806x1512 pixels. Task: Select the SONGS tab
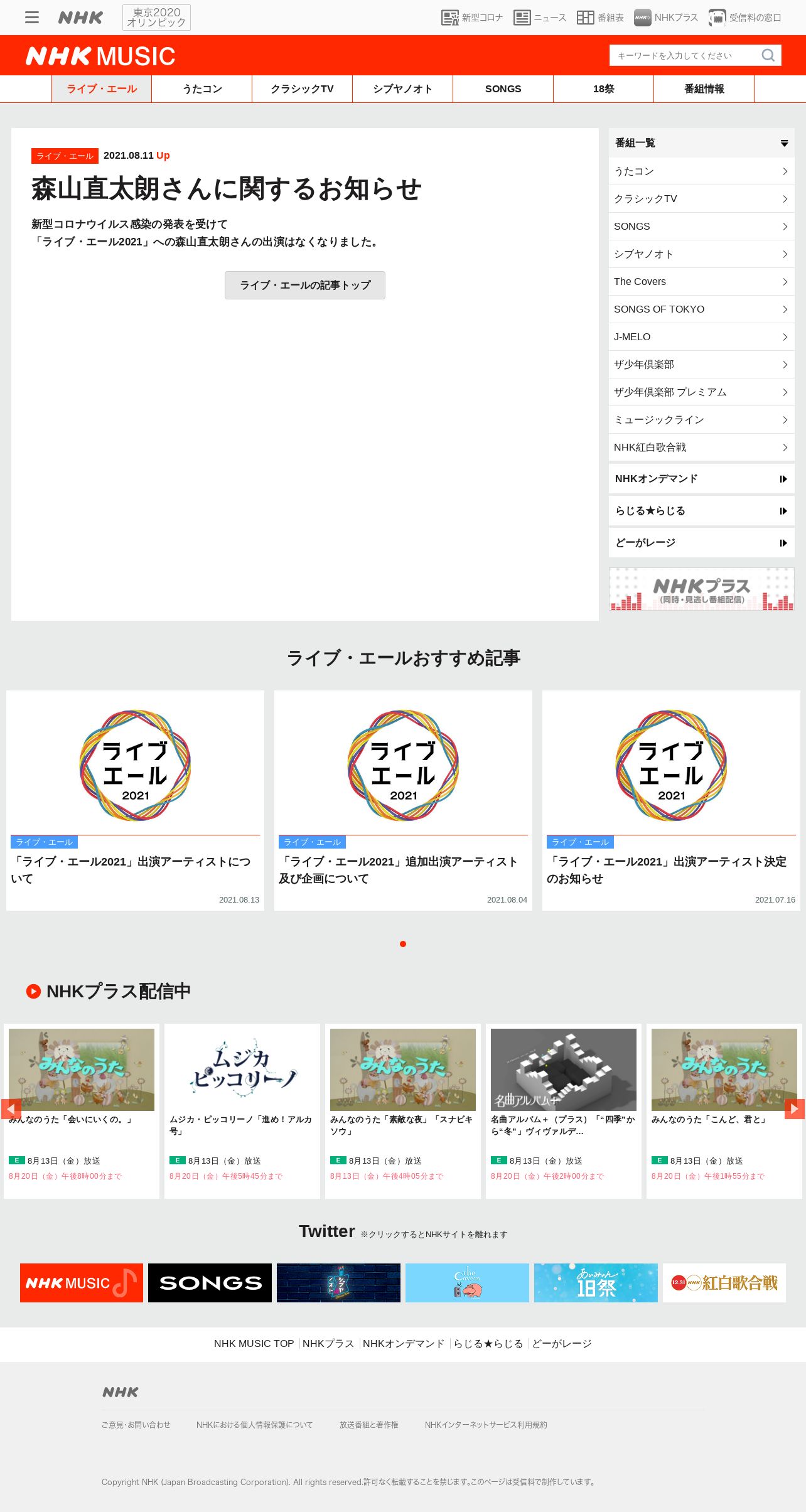pyautogui.click(x=503, y=89)
